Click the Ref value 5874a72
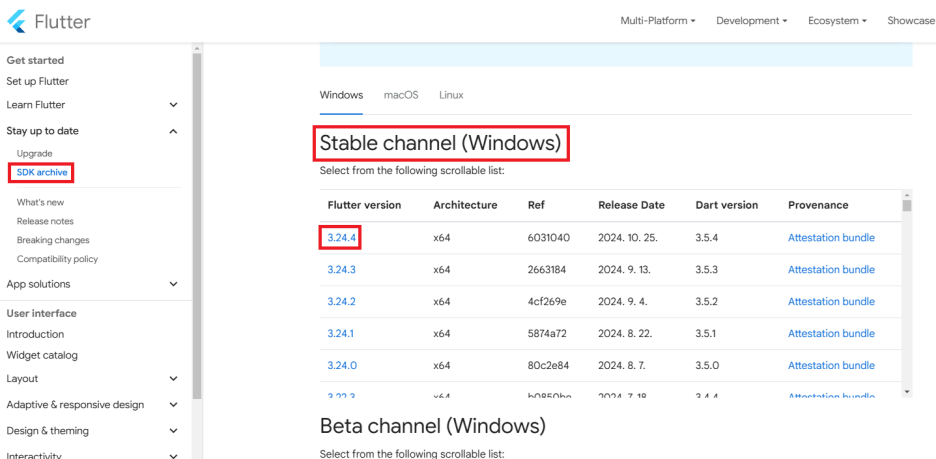 click(548, 334)
